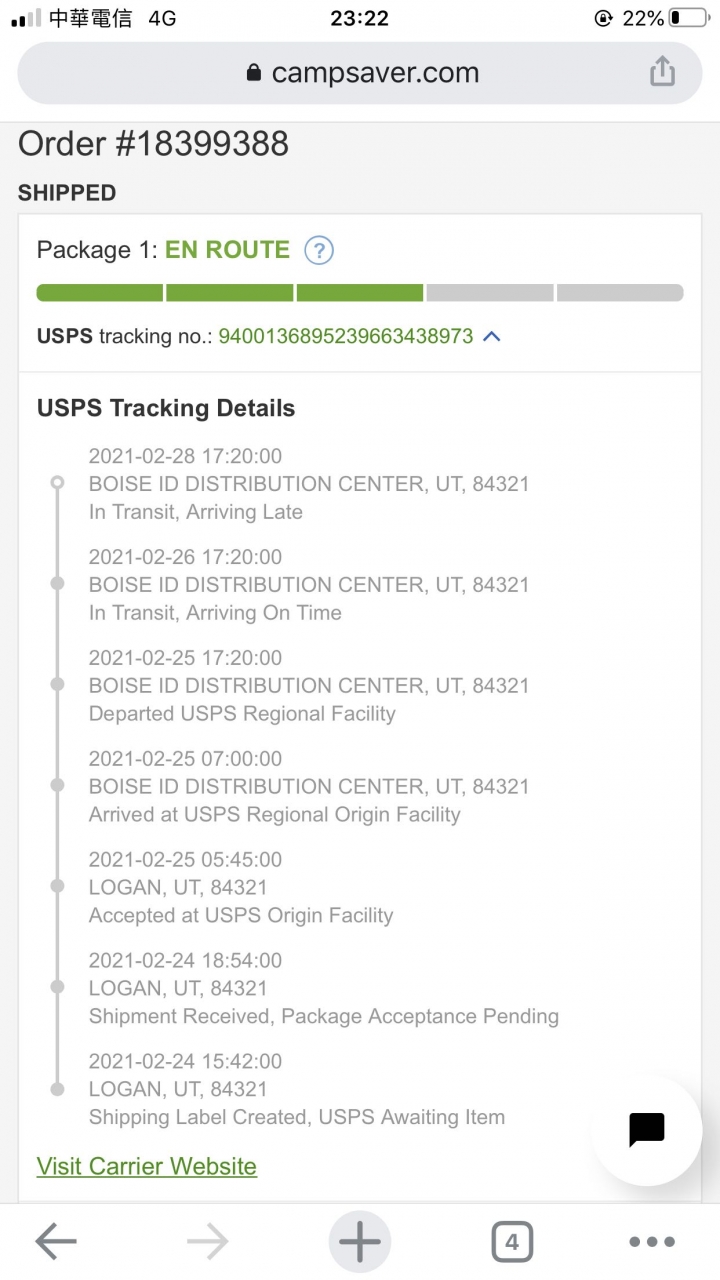Tap the forward arrow in bottom toolbar
Image resolution: width=720 pixels, height=1280 pixels.
point(208,1242)
